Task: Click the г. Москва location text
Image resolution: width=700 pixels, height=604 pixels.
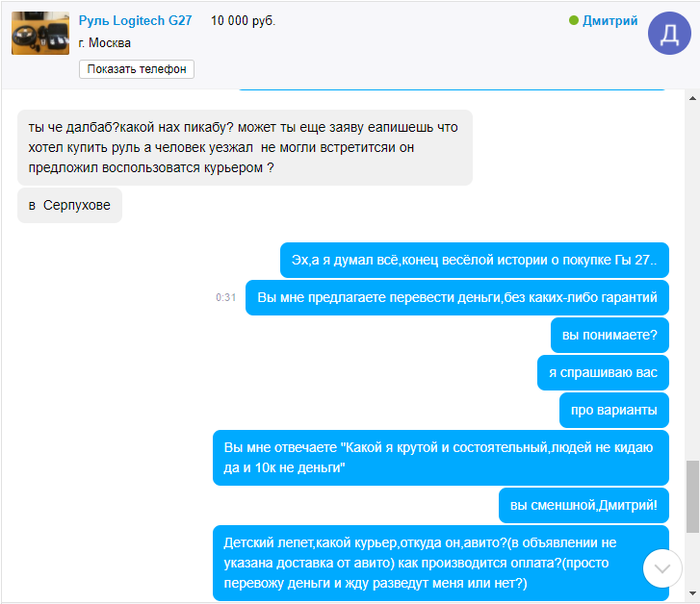Action: pos(104,43)
